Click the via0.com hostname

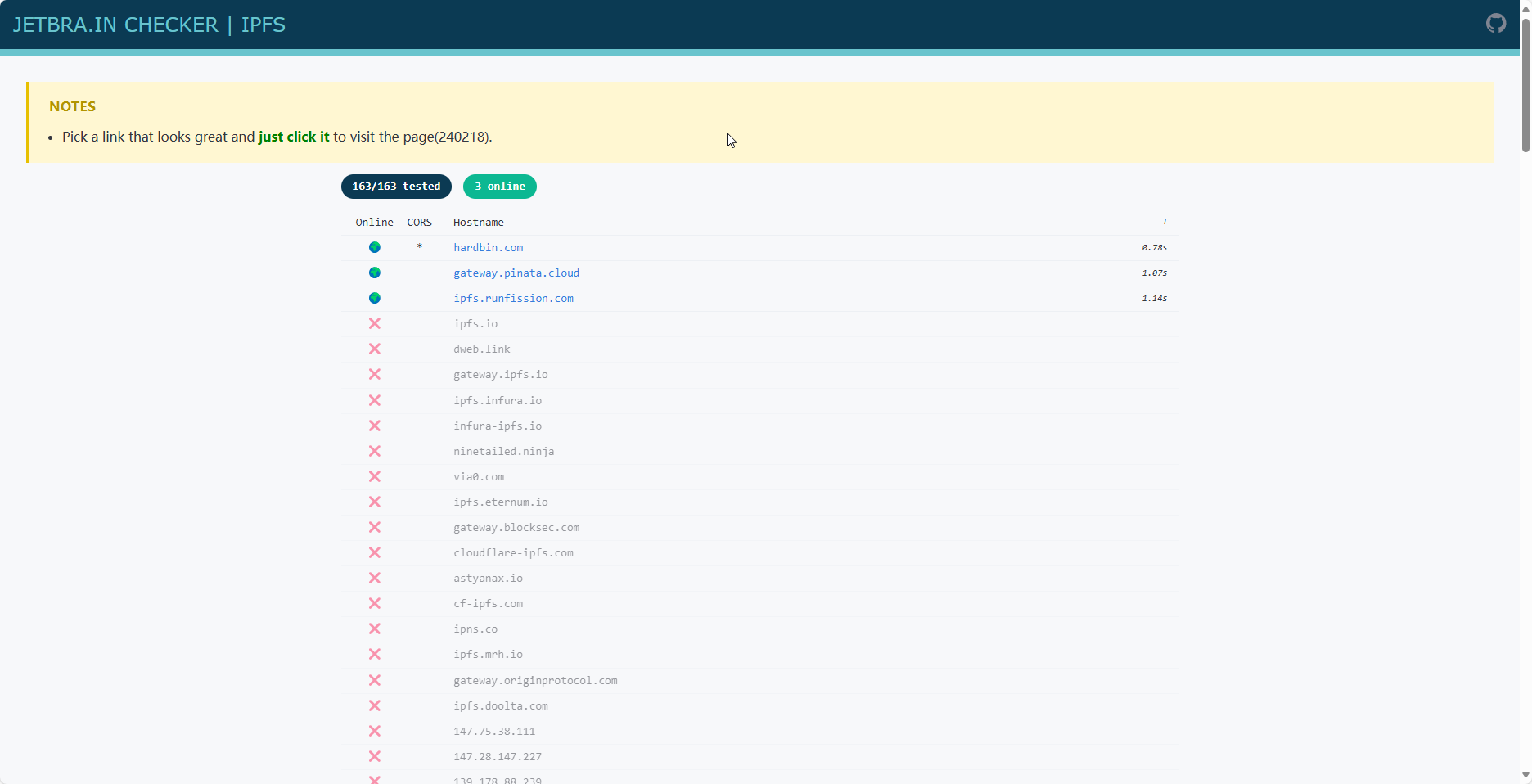479,476
